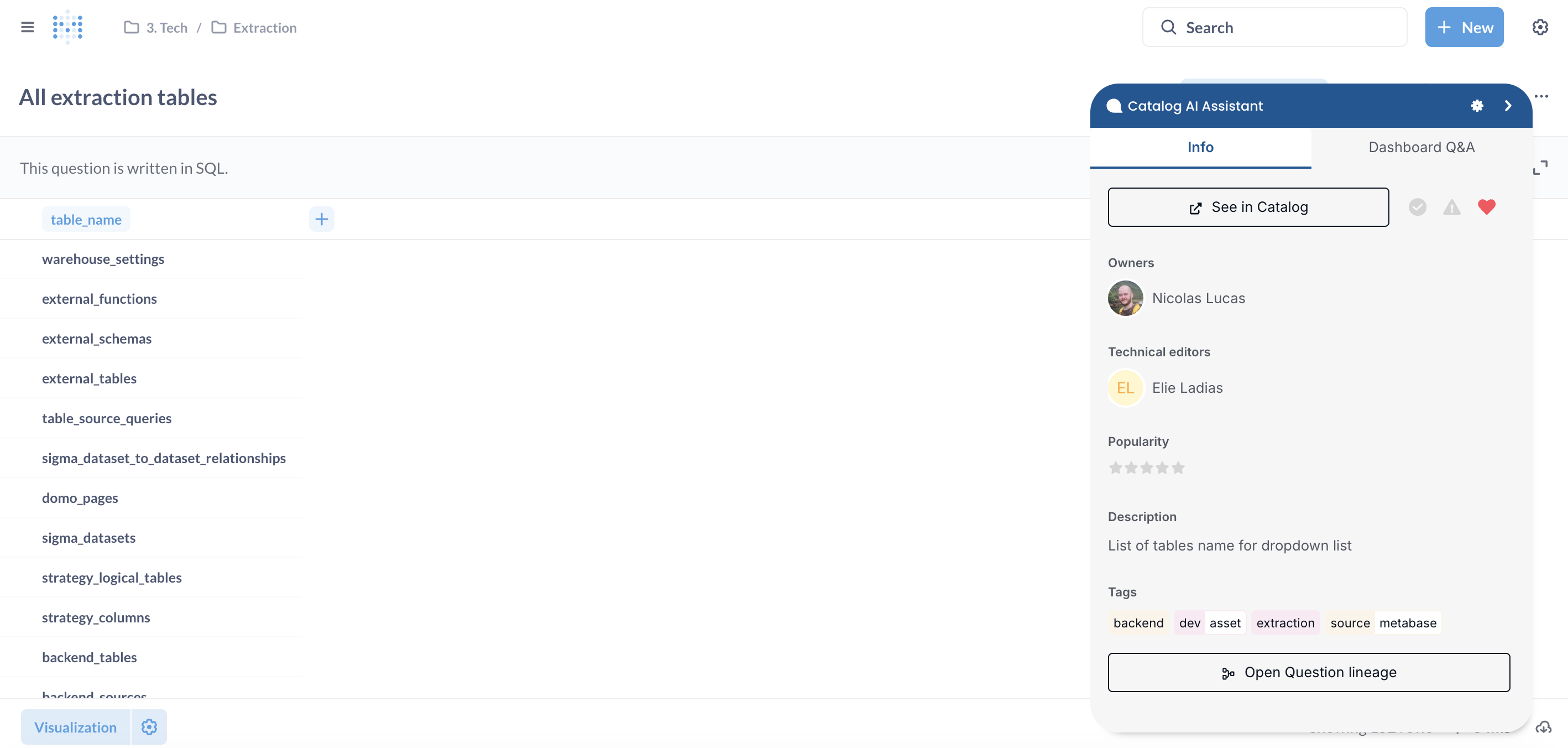Open the more options ellipsis menu
Viewport: 1568px width, 748px height.
pyautogui.click(x=1543, y=96)
